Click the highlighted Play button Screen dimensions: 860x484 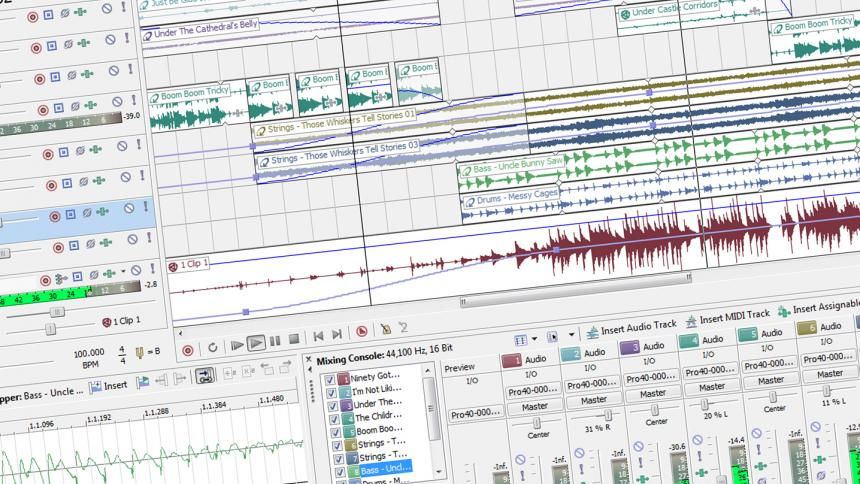256,344
